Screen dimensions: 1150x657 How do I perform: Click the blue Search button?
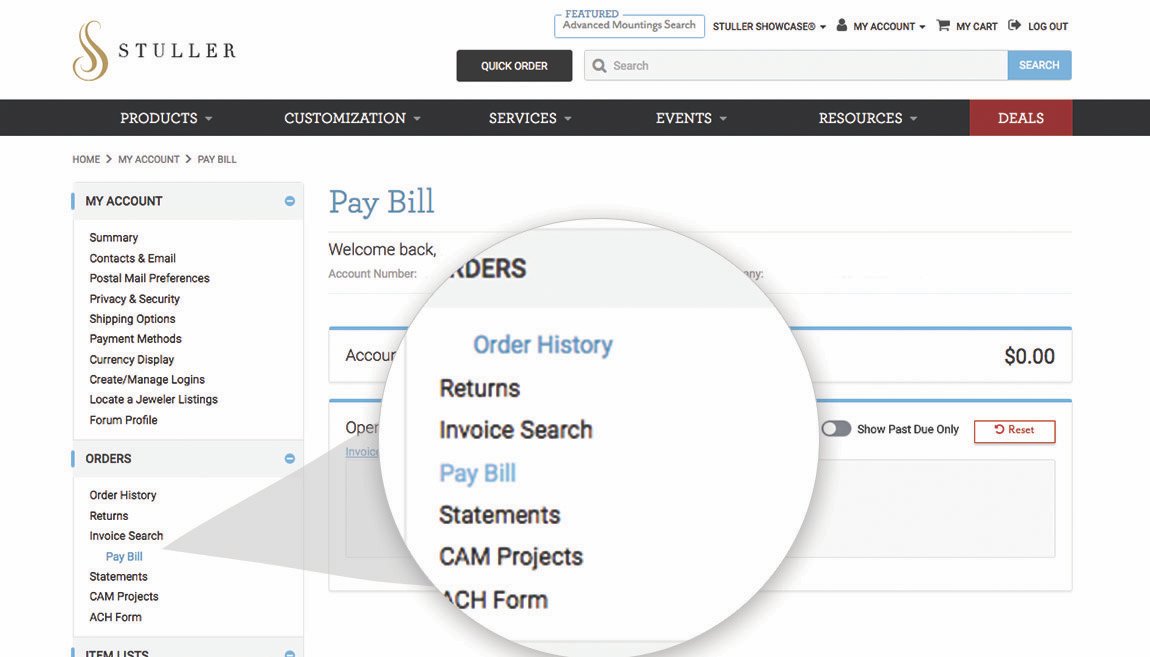point(1039,65)
